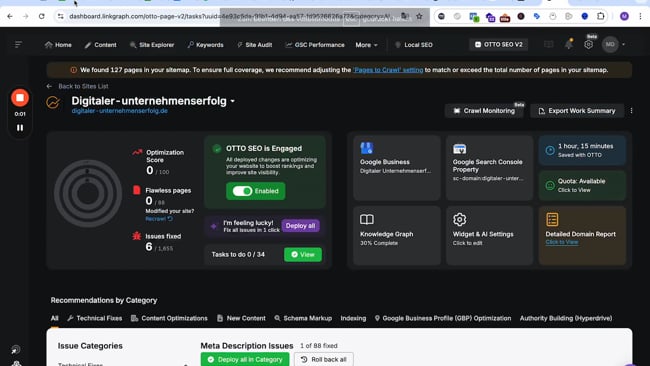Open the Quota: Available card
The width and height of the screenshot is (650, 366).
click(x=582, y=185)
